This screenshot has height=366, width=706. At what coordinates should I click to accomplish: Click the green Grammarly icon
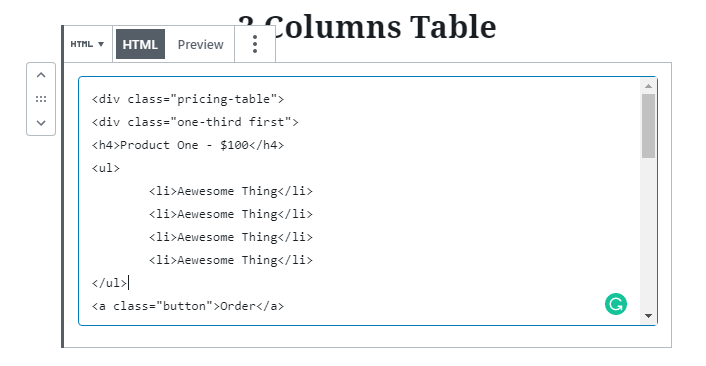615,304
